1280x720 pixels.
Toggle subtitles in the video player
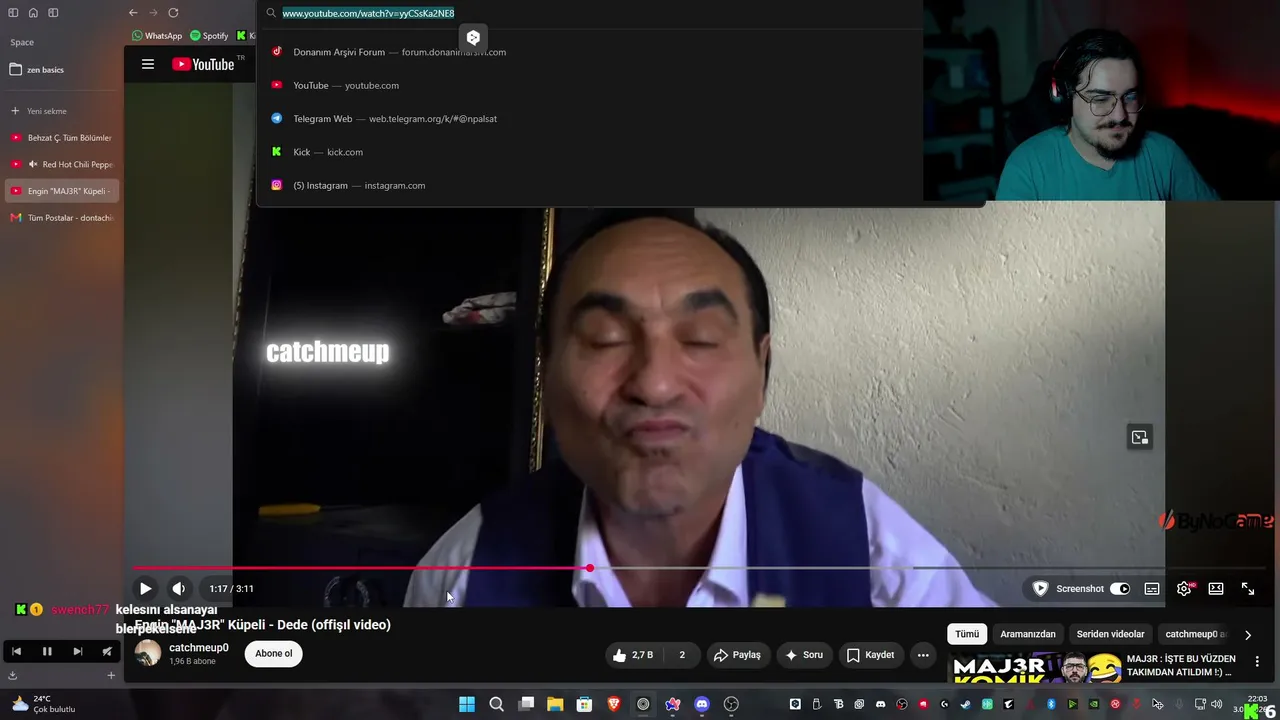1152,589
